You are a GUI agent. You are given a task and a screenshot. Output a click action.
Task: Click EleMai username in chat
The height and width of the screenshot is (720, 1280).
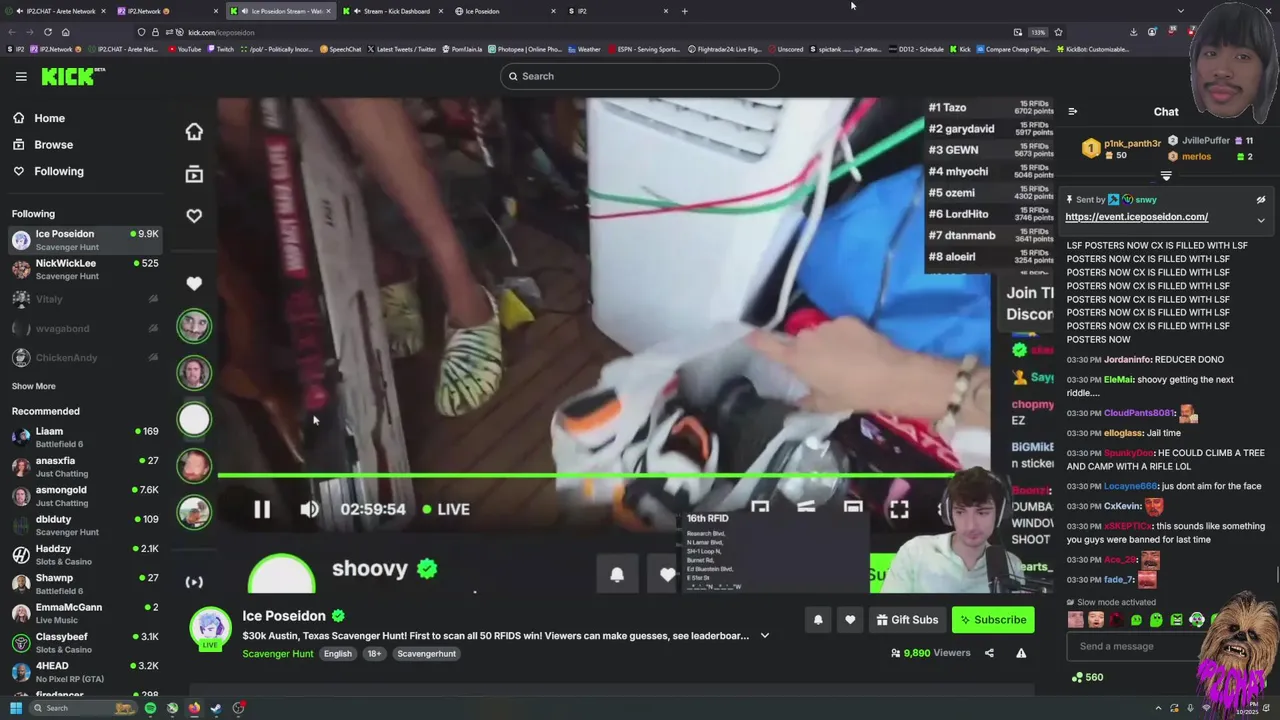[x=1117, y=380]
